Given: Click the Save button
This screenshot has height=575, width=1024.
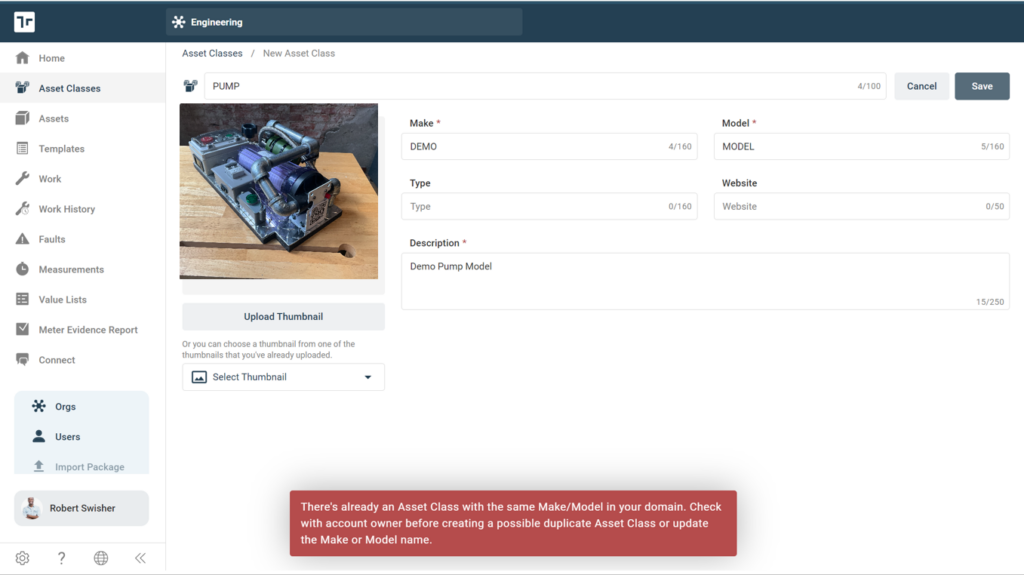Looking at the screenshot, I should [x=982, y=86].
